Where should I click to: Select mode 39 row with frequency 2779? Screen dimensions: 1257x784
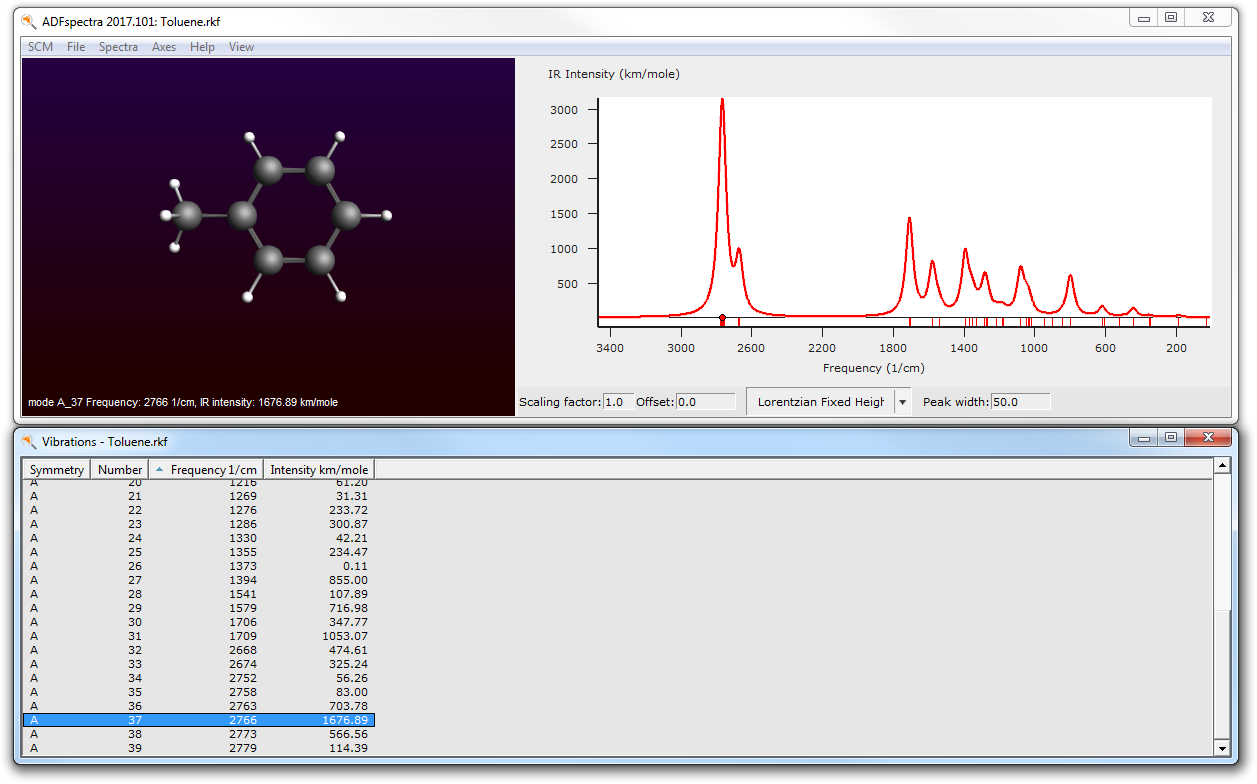[x=198, y=748]
